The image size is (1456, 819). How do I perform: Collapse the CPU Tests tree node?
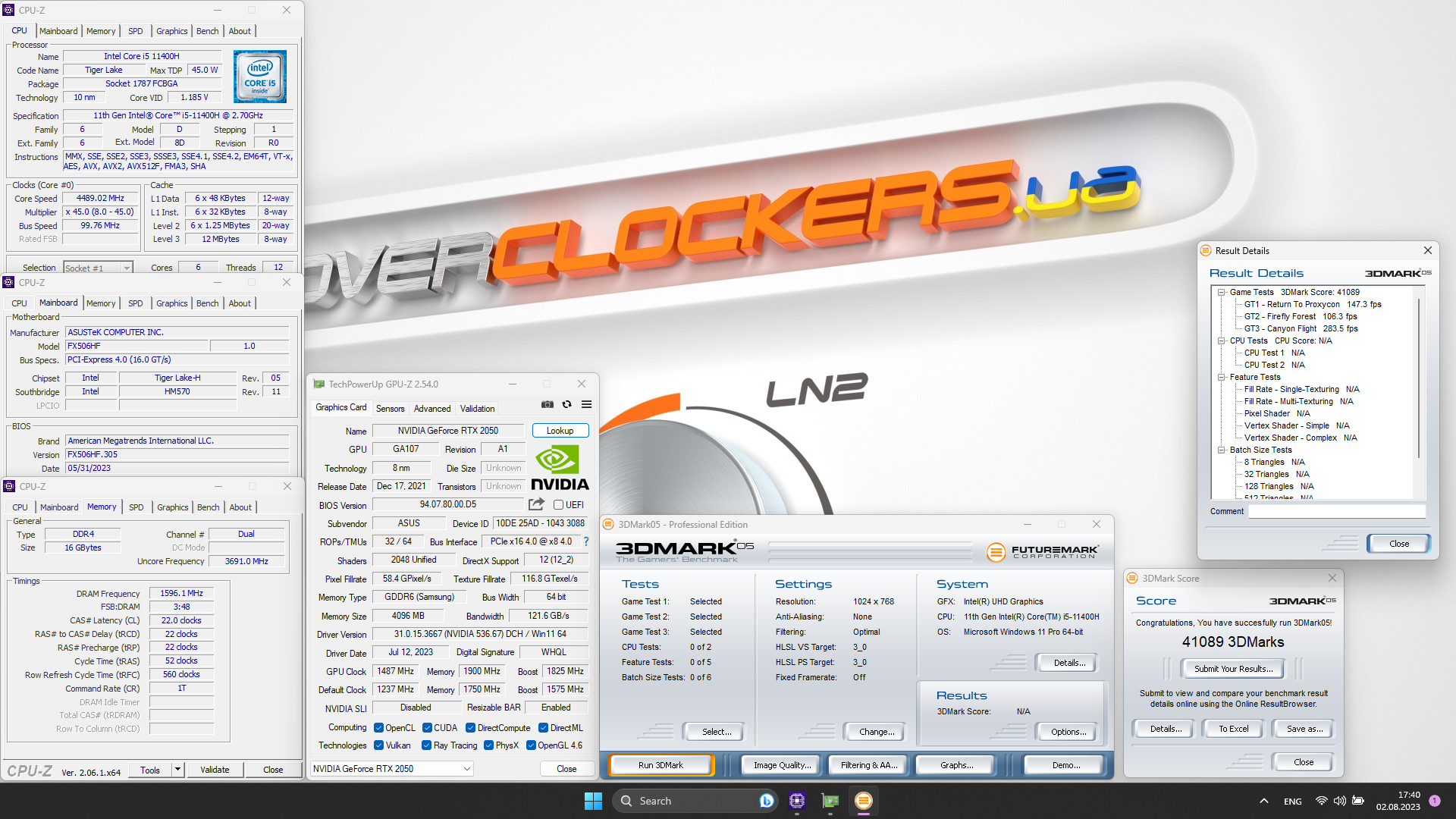click(1222, 341)
